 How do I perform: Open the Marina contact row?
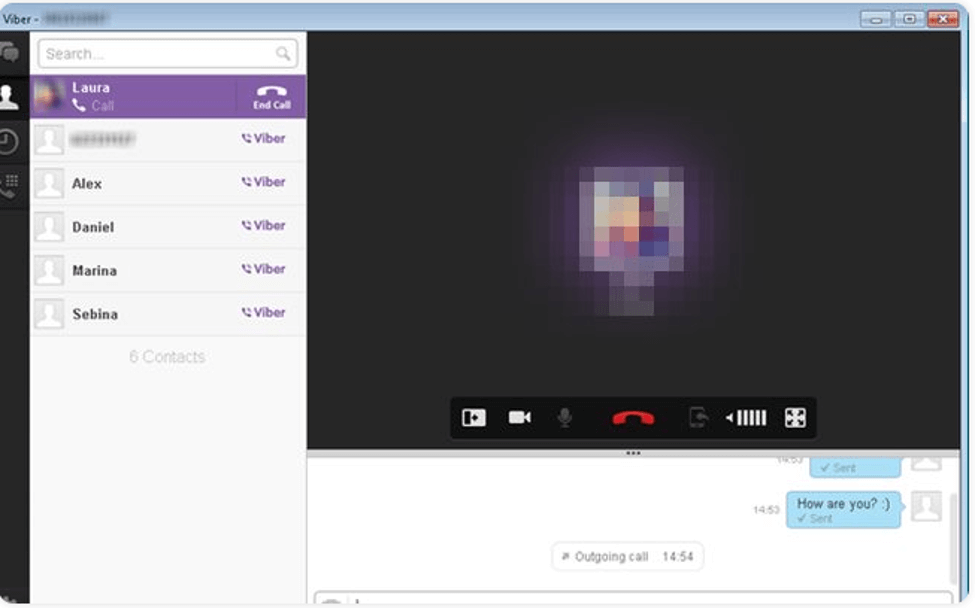point(168,270)
